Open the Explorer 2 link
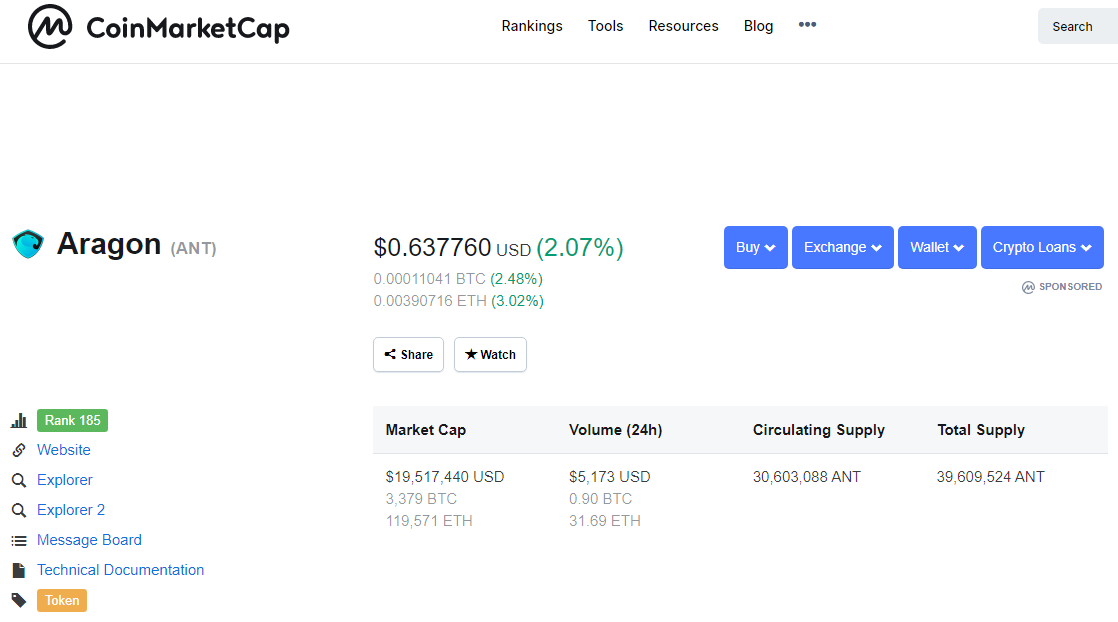The height and width of the screenshot is (622, 1118). (x=71, y=510)
